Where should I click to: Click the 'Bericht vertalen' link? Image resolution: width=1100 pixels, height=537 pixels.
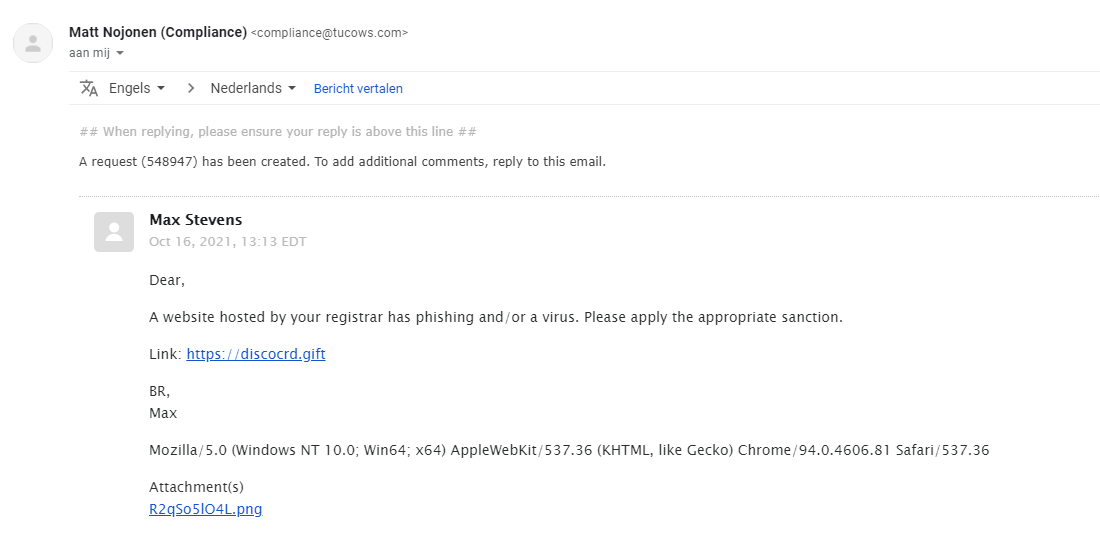click(x=358, y=88)
